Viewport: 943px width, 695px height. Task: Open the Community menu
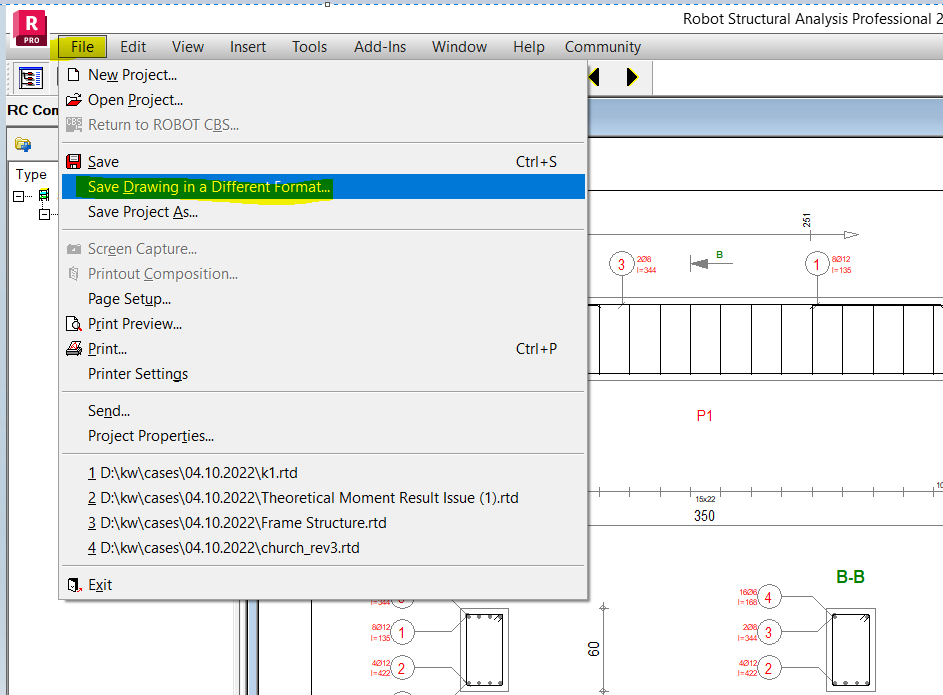pos(602,46)
